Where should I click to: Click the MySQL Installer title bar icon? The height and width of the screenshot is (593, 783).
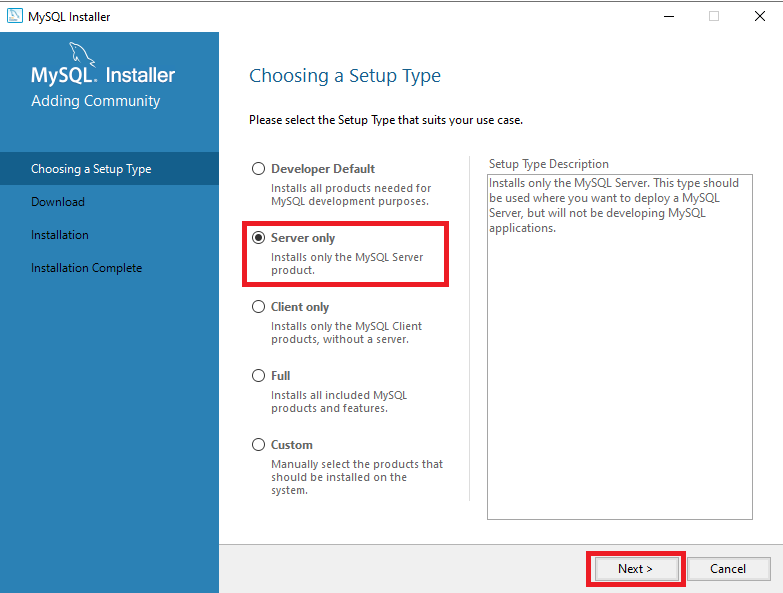(14, 16)
